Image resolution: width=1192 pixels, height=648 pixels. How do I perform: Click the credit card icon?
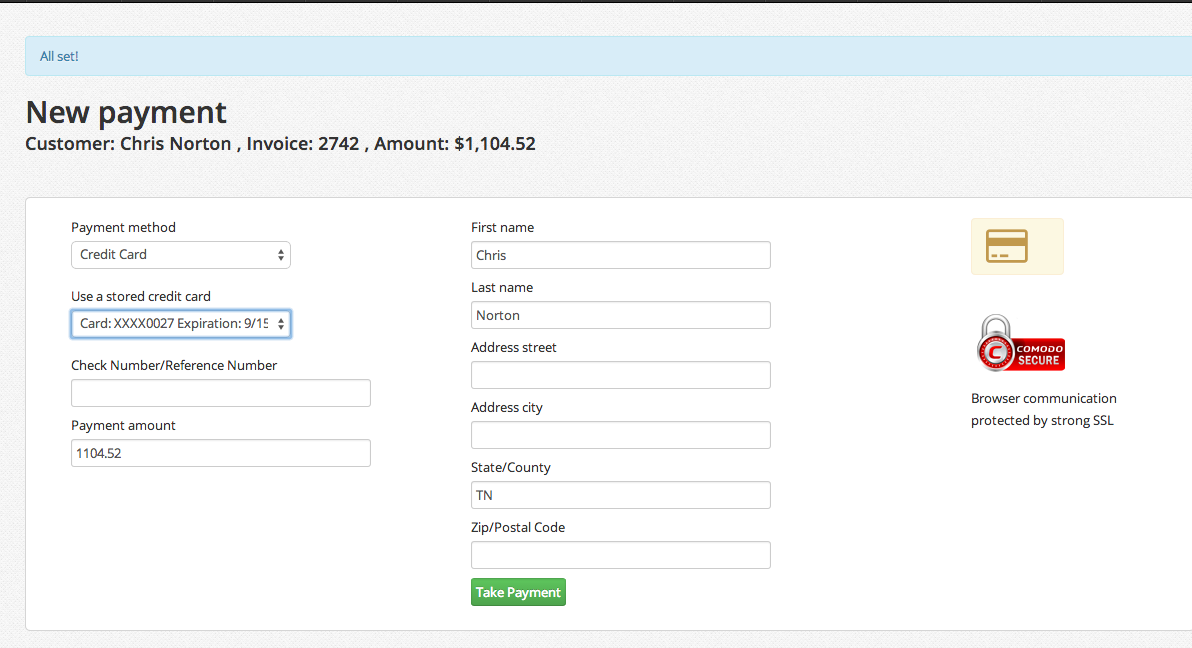point(1007,245)
